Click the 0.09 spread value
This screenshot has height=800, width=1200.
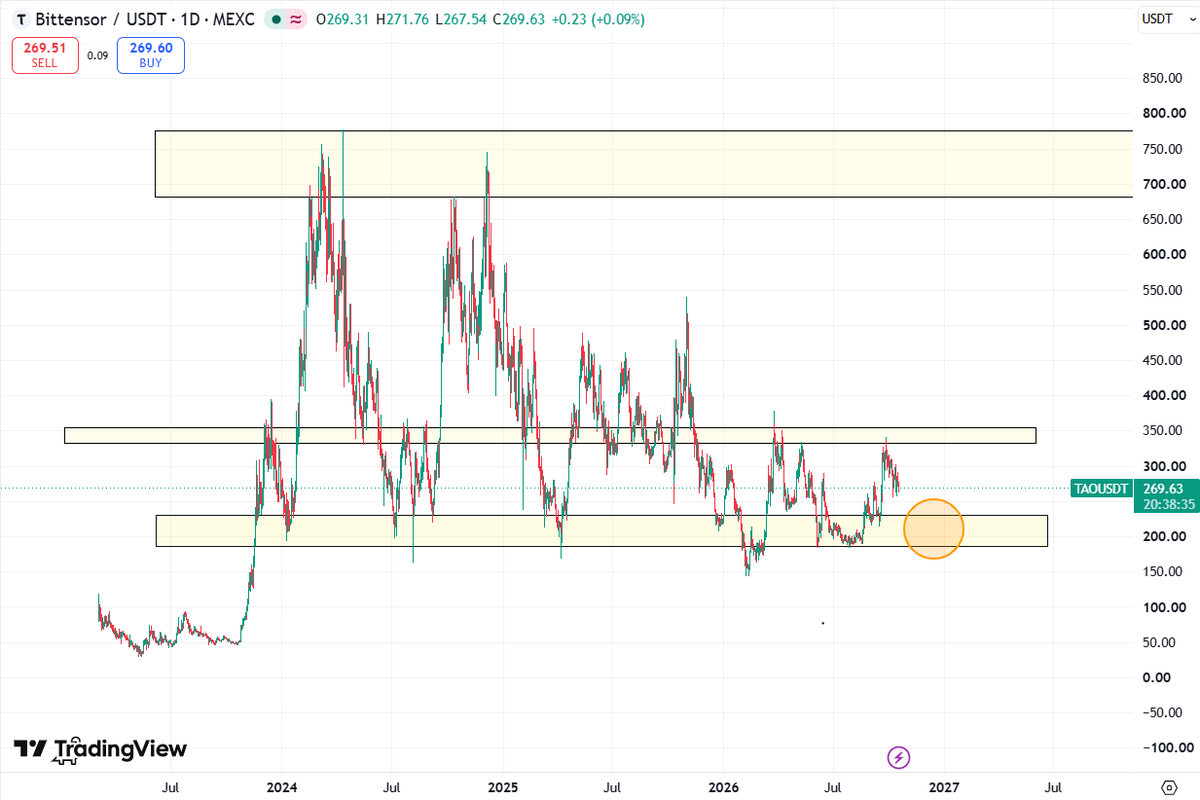(x=98, y=56)
